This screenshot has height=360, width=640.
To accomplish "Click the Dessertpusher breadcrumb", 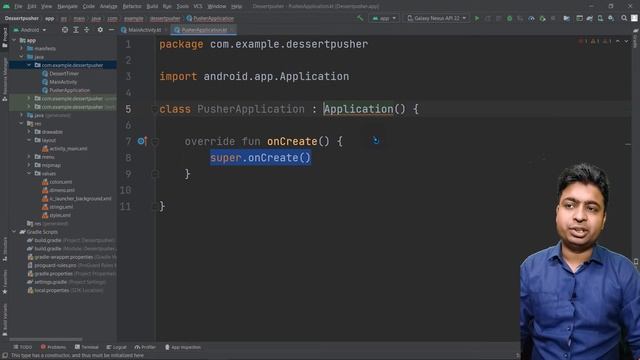I will click(22, 18).
